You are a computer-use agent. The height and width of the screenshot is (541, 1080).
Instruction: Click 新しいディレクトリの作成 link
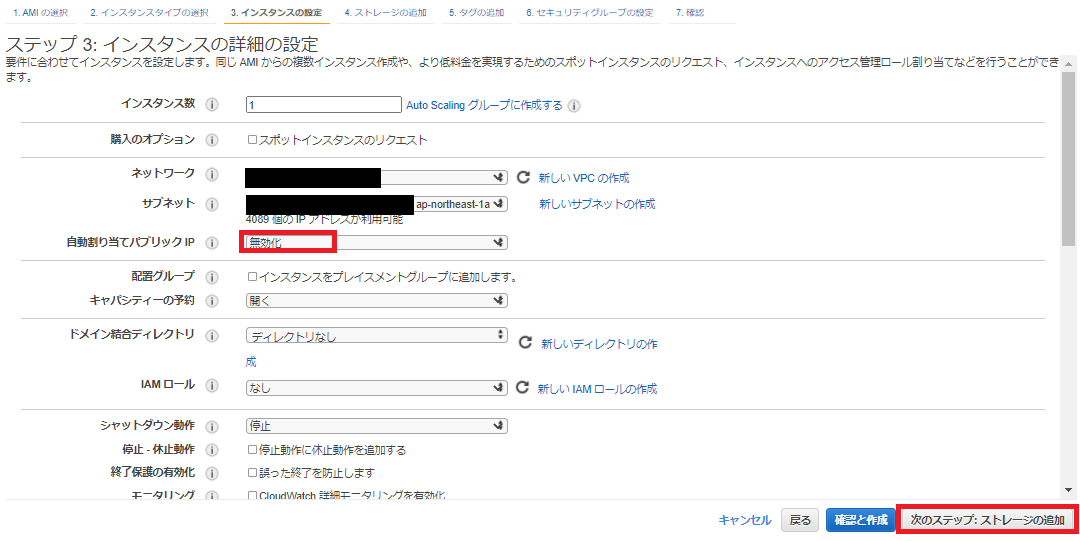pyautogui.click(x=599, y=344)
